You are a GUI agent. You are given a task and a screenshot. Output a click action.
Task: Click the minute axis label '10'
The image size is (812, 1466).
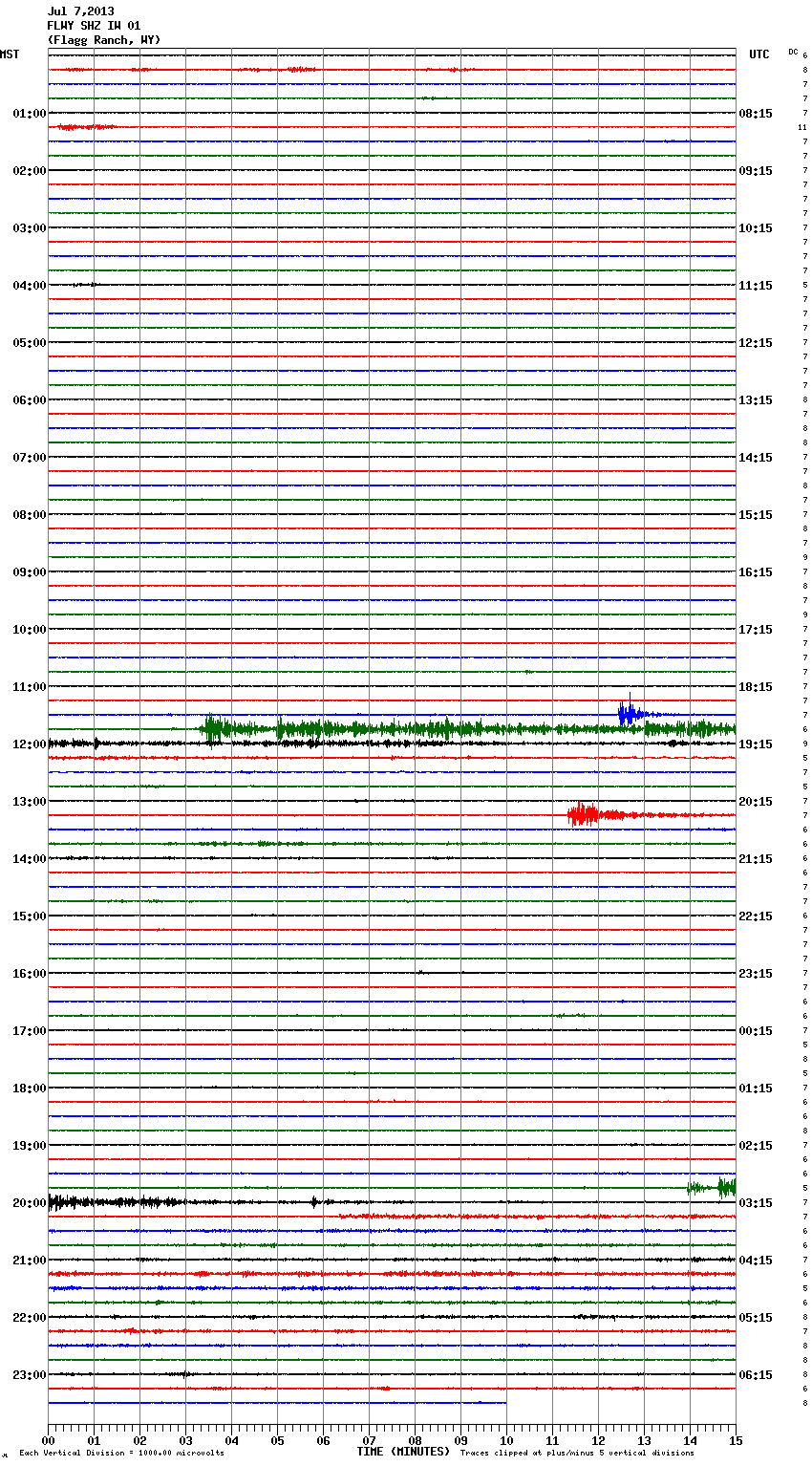click(x=506, y=1440)
